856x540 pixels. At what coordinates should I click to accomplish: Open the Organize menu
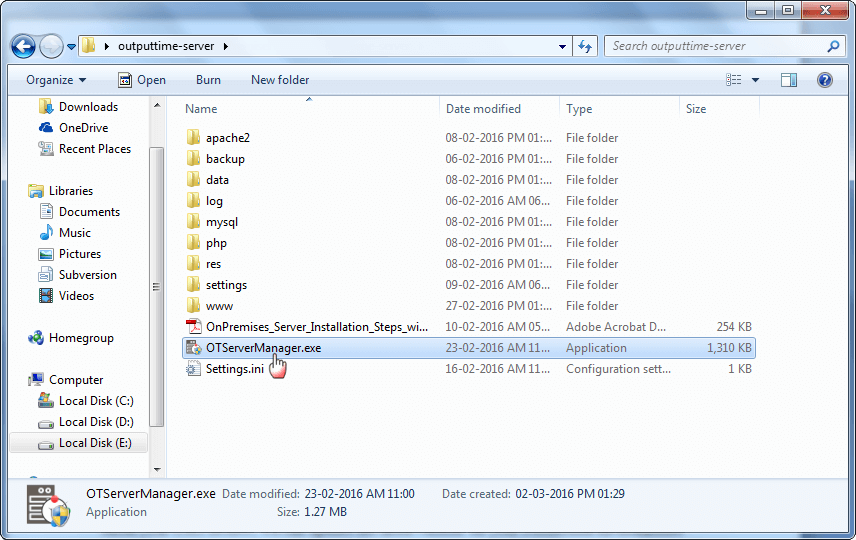point(56,80)
